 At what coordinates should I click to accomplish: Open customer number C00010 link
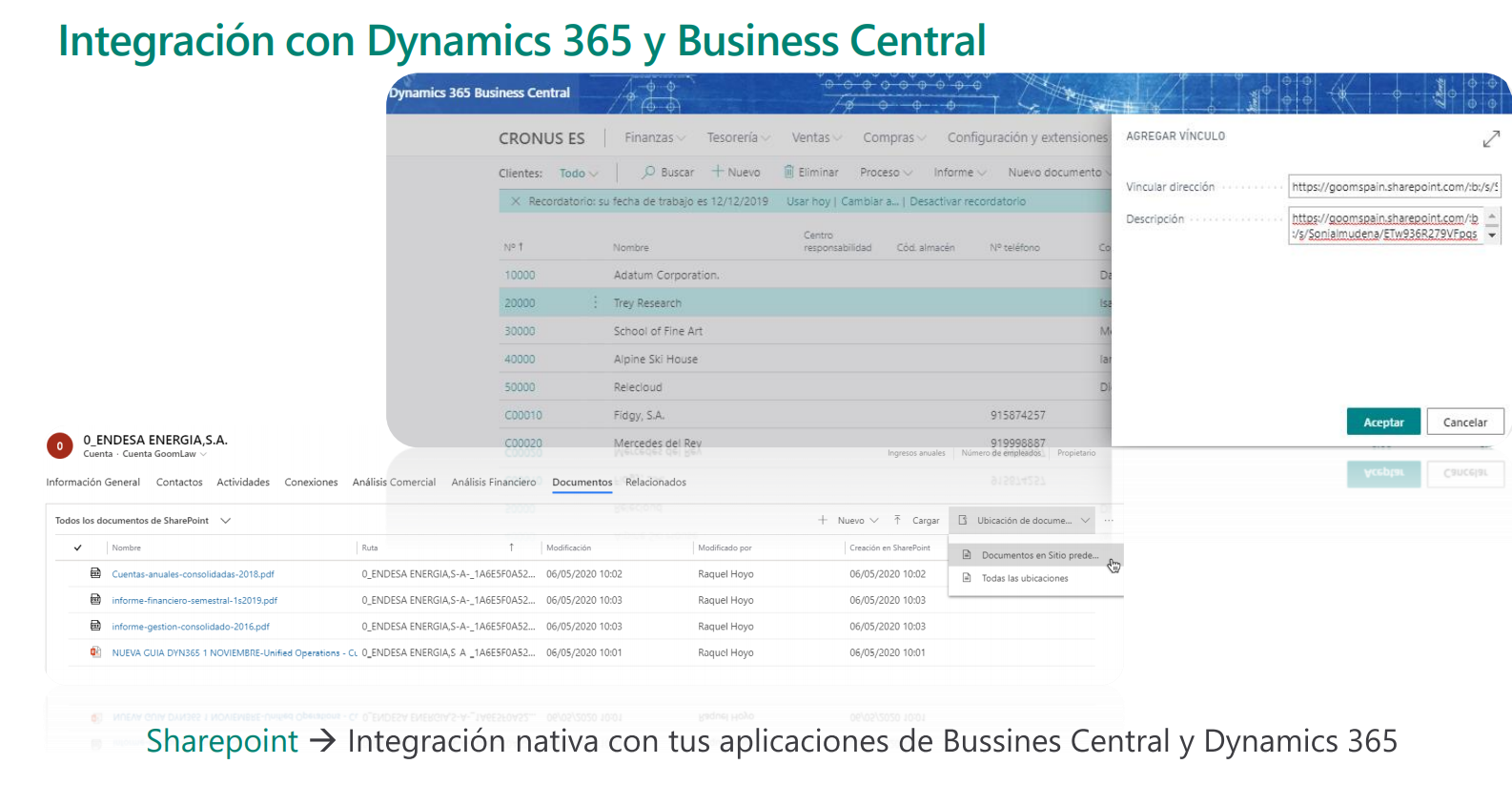523,415
